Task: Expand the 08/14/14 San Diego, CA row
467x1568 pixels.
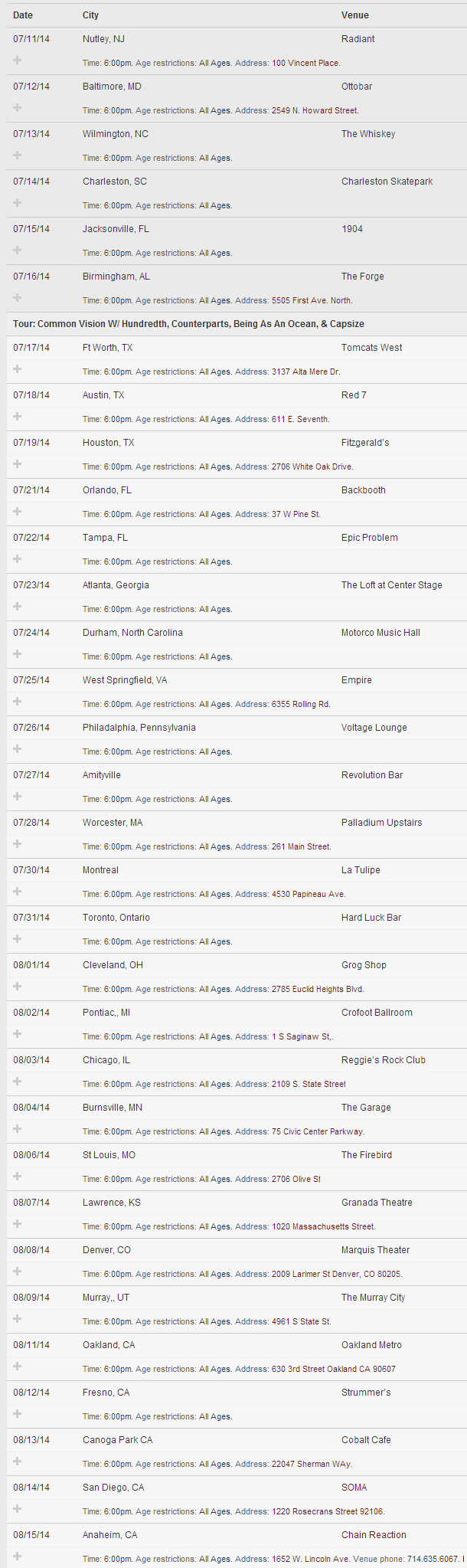Action: [18, 1510]
